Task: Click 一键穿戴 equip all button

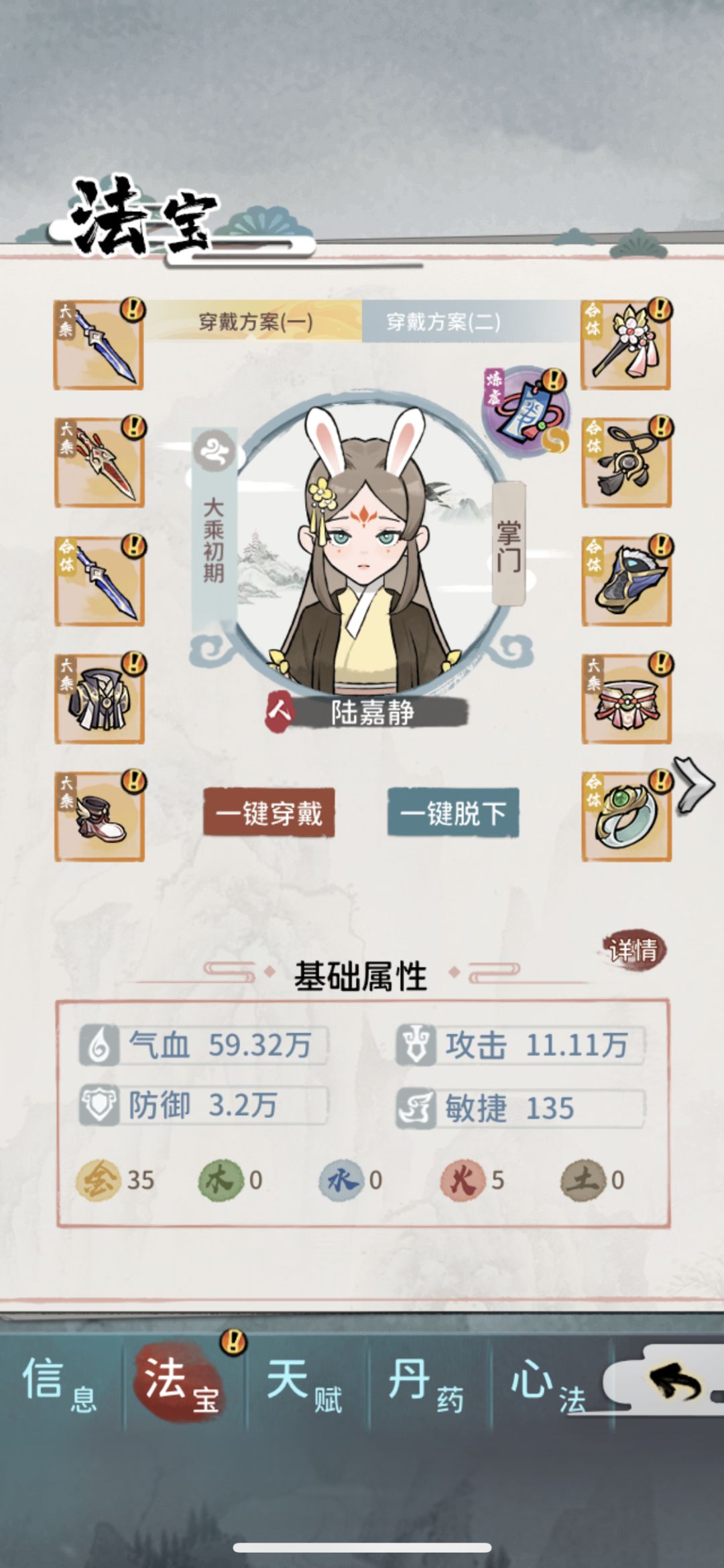Action: pyautogui.click(x=269, y=813)
